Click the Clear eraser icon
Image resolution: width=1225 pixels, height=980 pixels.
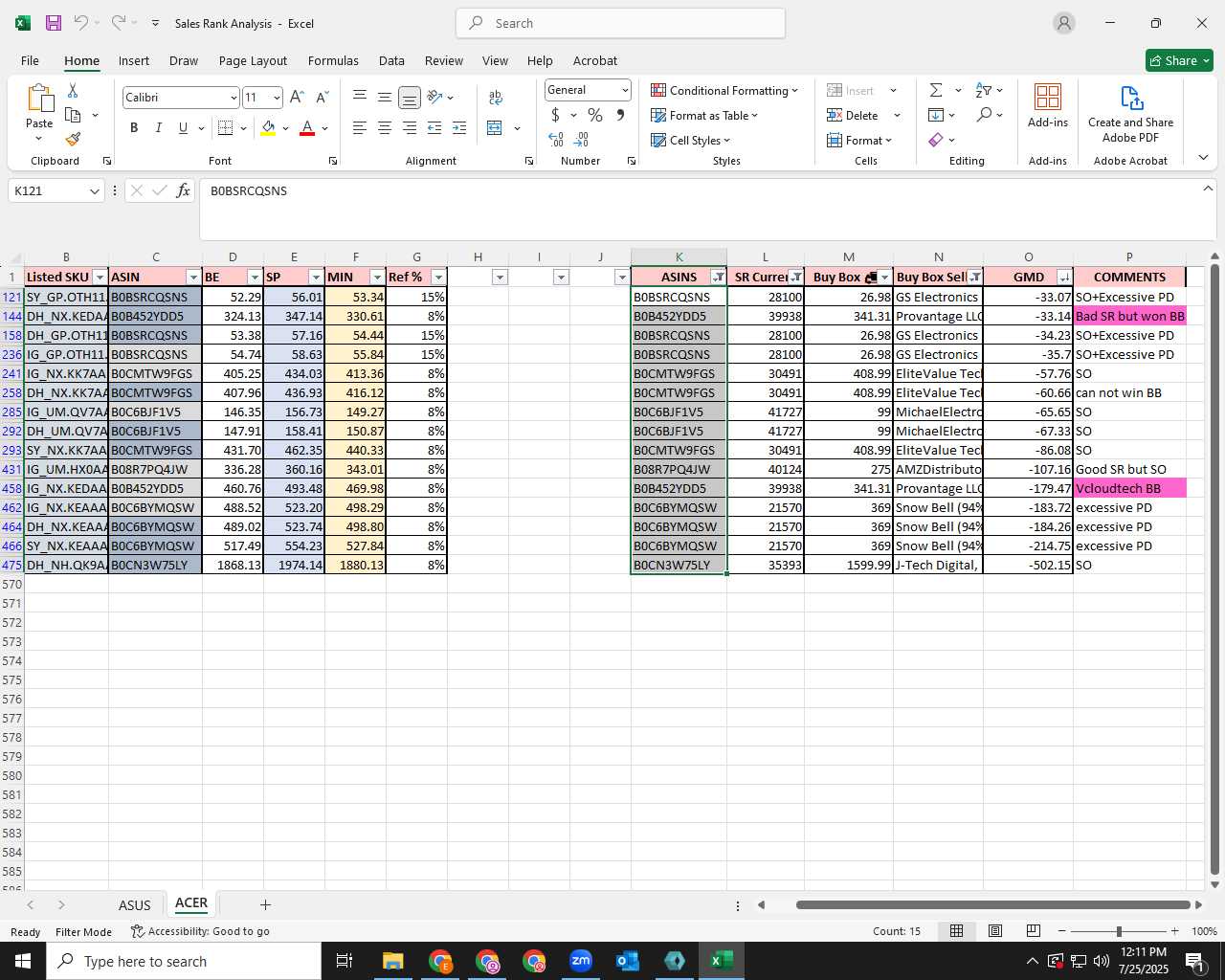(x=936, y=140)
